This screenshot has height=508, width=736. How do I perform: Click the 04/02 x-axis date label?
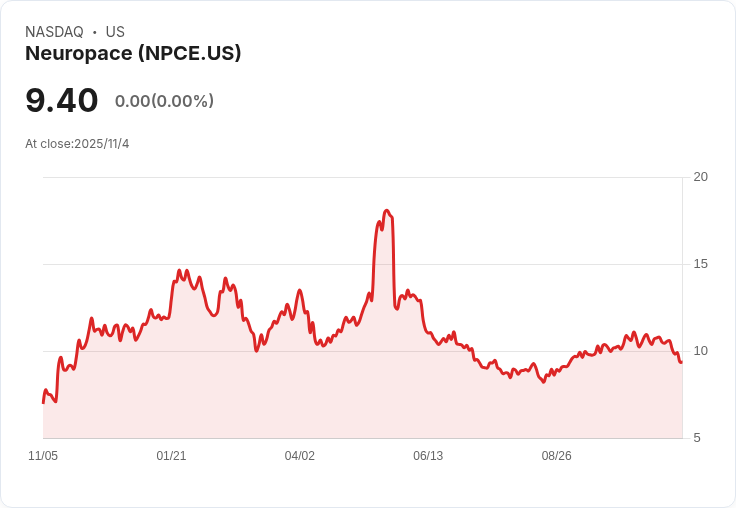pos(299,456)
